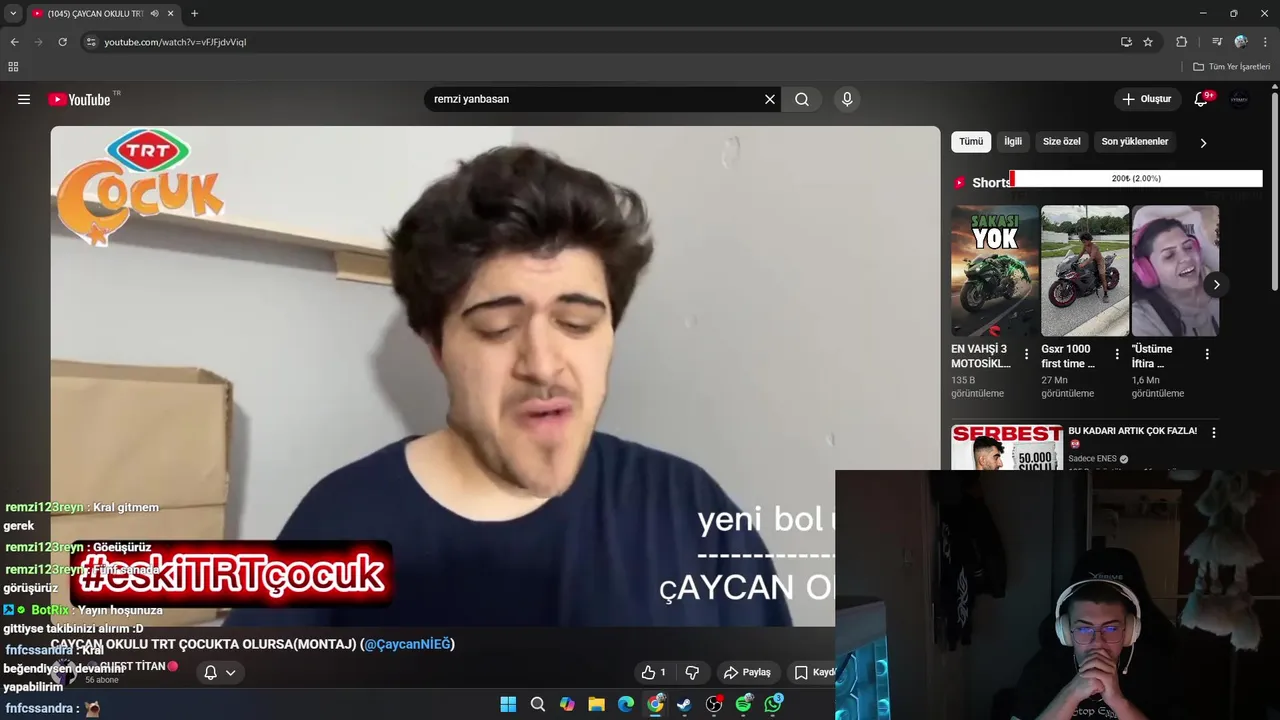Go to the YouTube home logo
This screenshot has height=720, width=1280.
[79, 99]
